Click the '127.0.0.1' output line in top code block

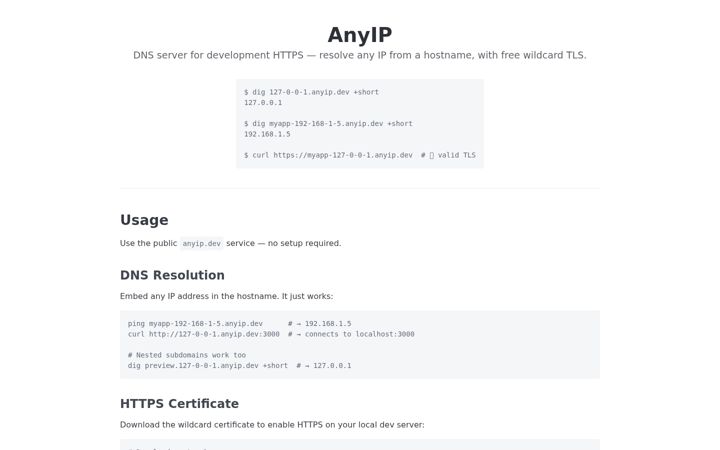pos(263,102)
